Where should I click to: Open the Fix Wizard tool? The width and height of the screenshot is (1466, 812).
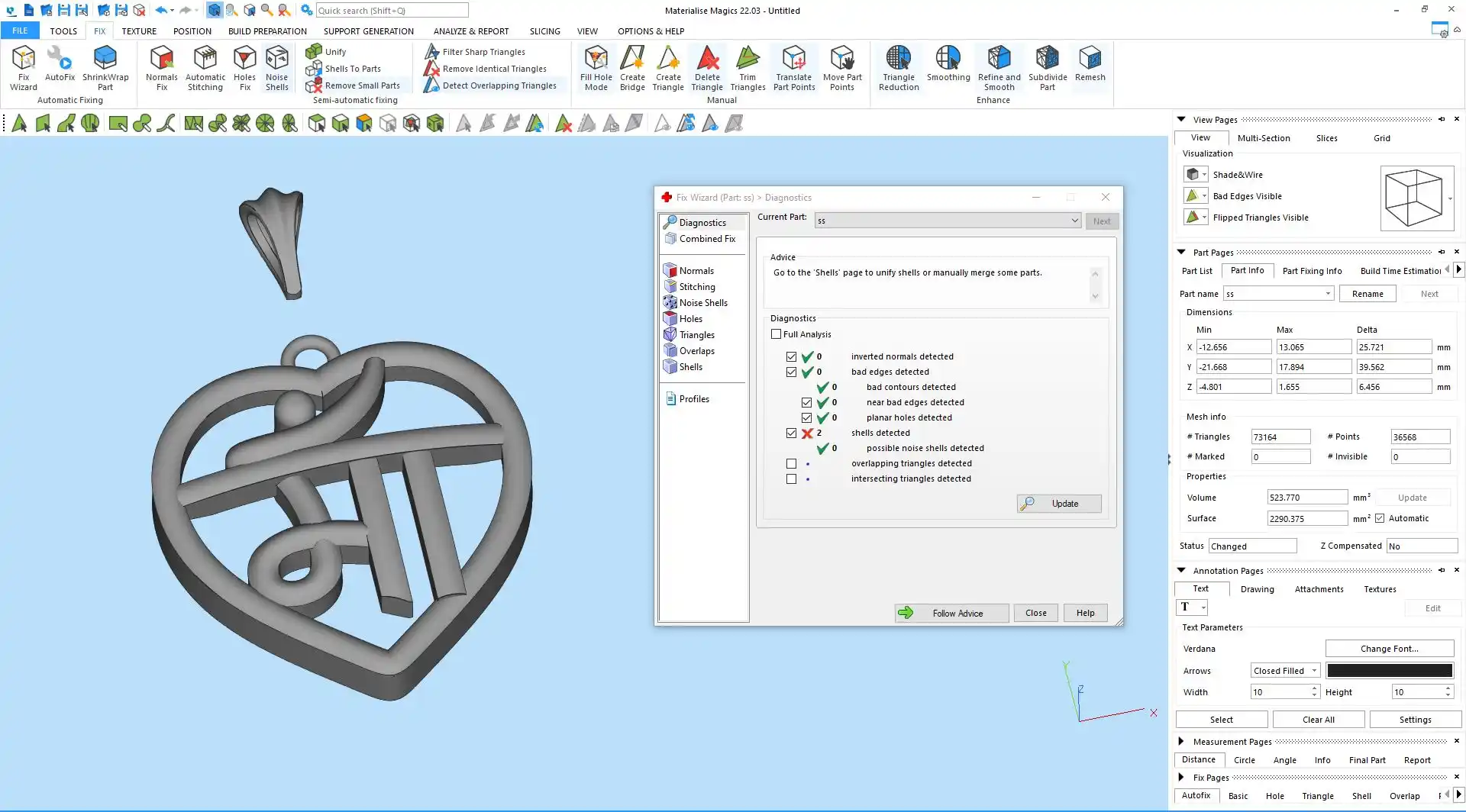(x=23, y=67)
